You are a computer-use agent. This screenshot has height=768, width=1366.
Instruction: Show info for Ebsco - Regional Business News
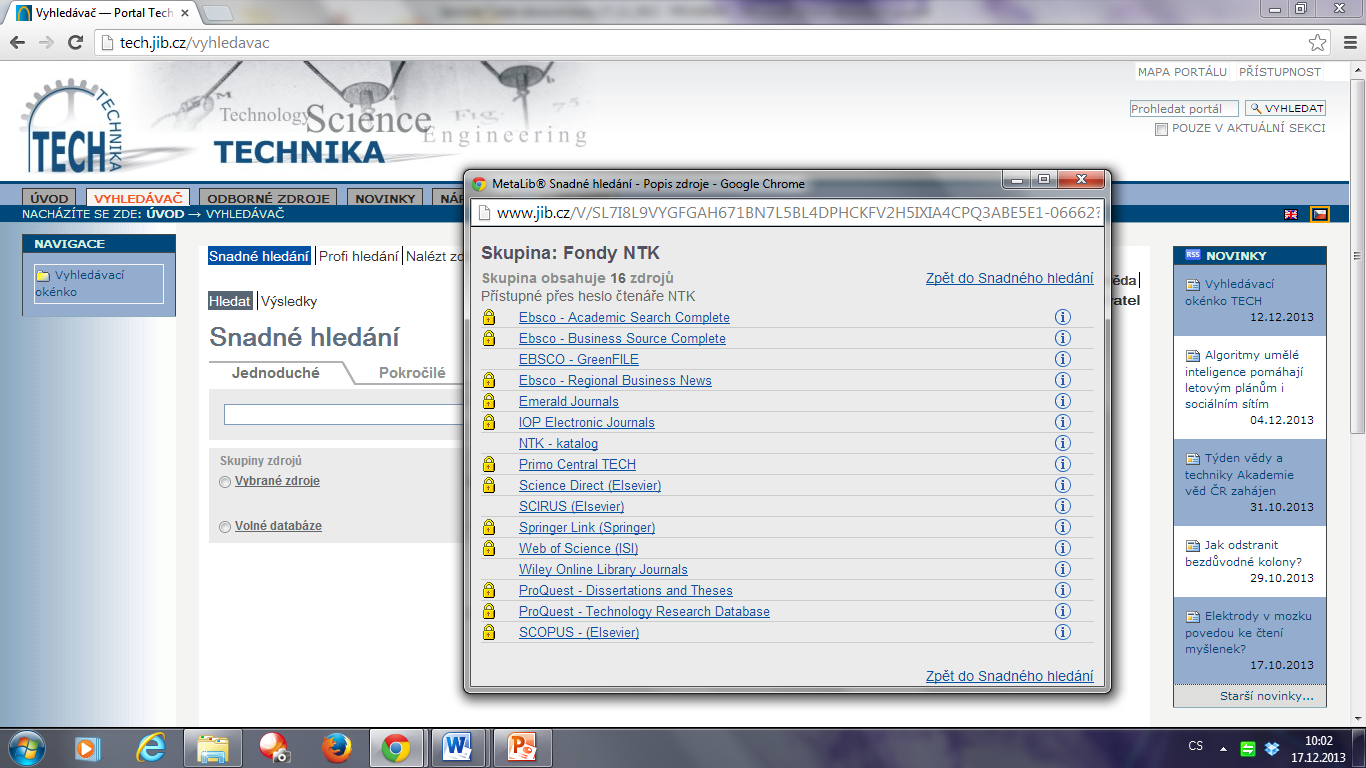coord(1062,380)
